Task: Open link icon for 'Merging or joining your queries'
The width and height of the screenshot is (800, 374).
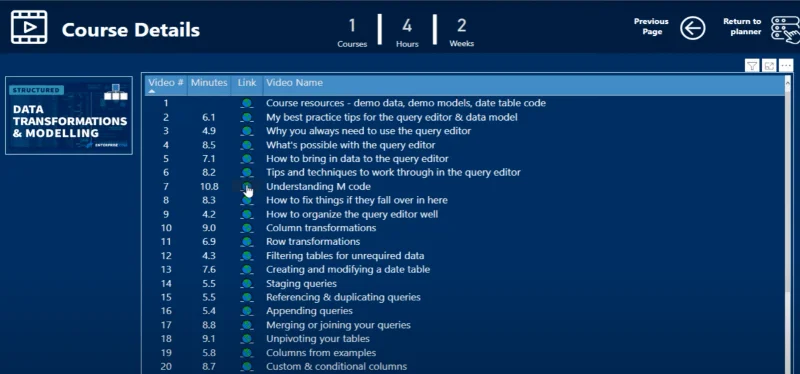Action: [x=247, y=325]
